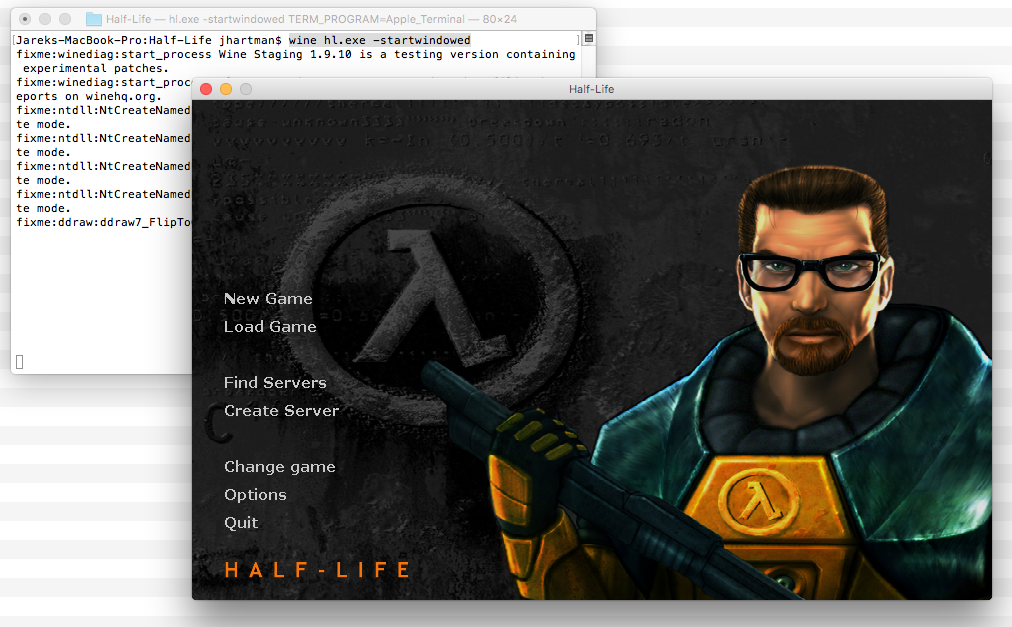Select Find Servers in the main menu
The width and height of the screenshot is (1012, 627).
(275, 383)
